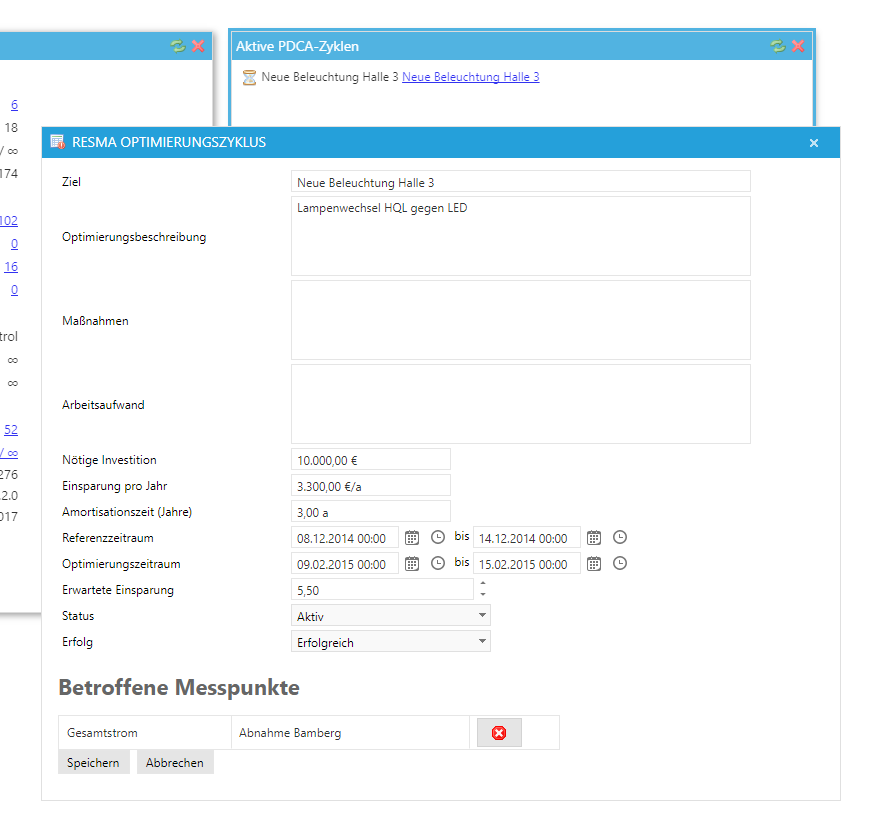Click Speichern to save the cycle
This screenshot has width=878, height=814.
coord(93,763)
